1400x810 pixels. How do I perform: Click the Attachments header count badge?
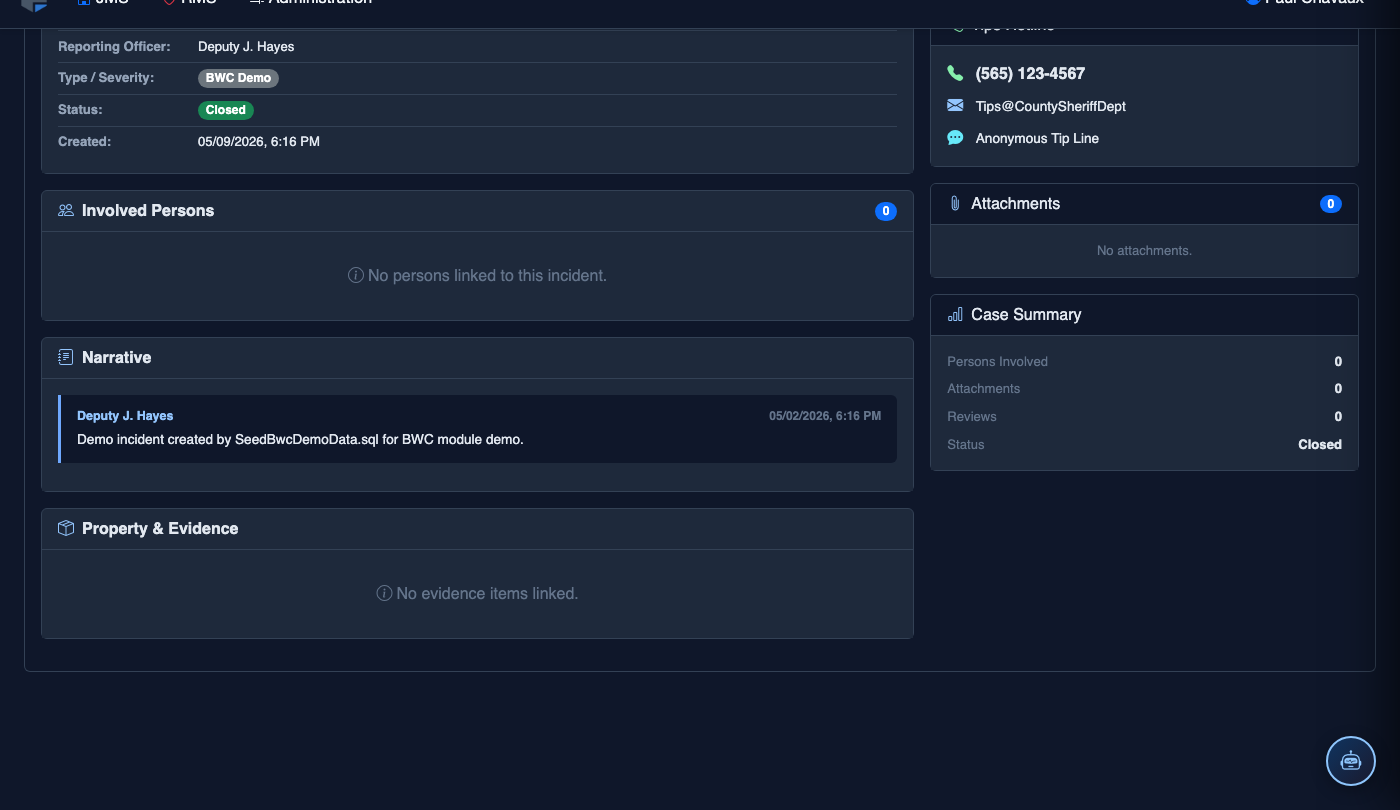pos(1330,204)
